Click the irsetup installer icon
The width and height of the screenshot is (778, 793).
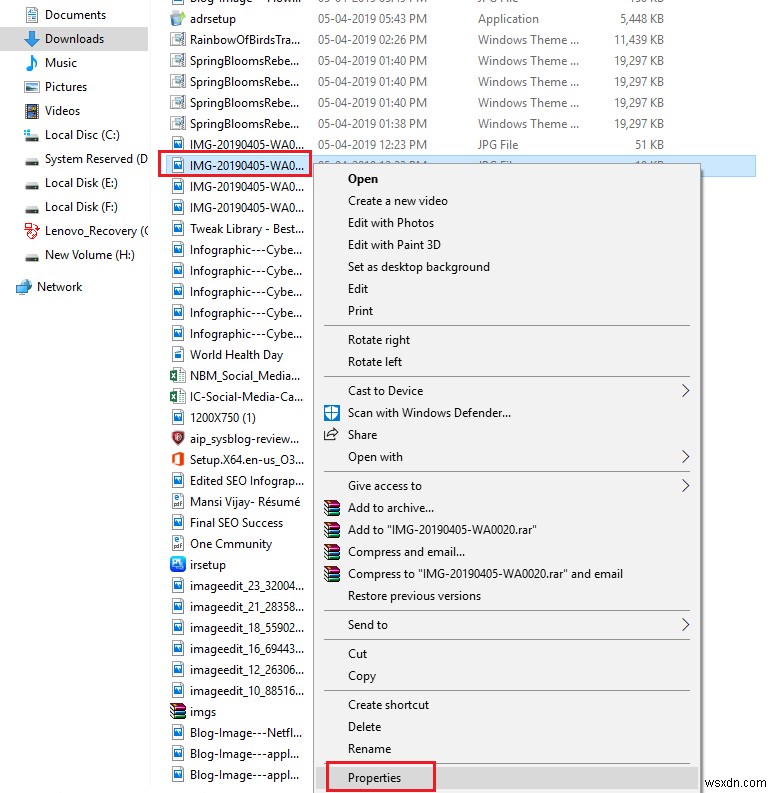[x=178, y=564]
